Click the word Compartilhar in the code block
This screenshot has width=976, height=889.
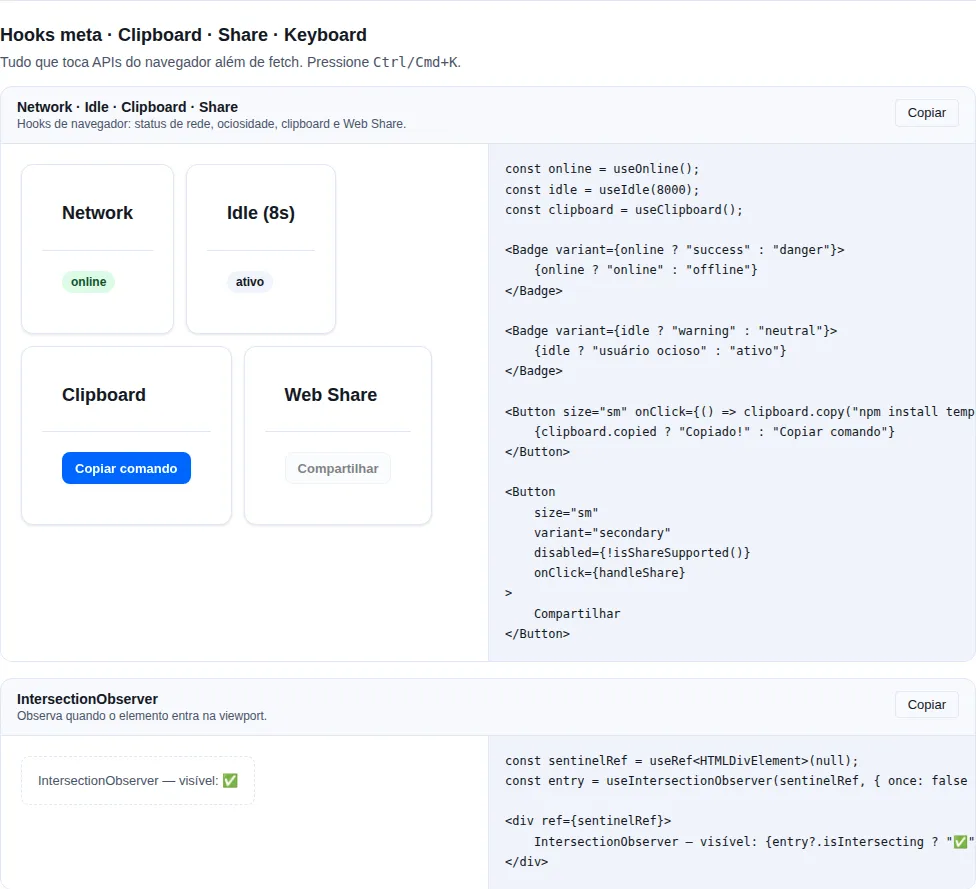(x=577, y=614)
